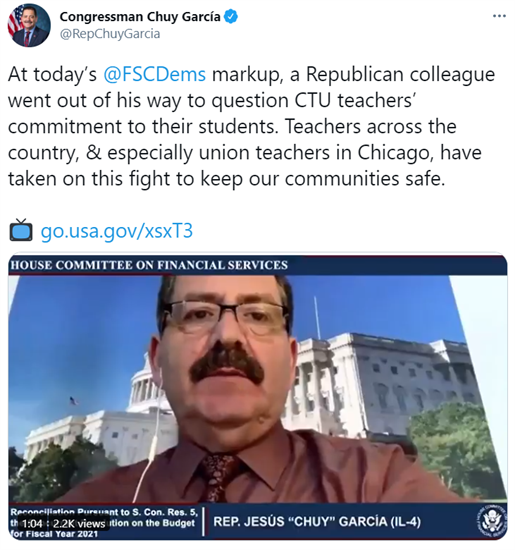Click the Rep. Jesús "Chuy" García name caption
515x550 pixels.
317,522
